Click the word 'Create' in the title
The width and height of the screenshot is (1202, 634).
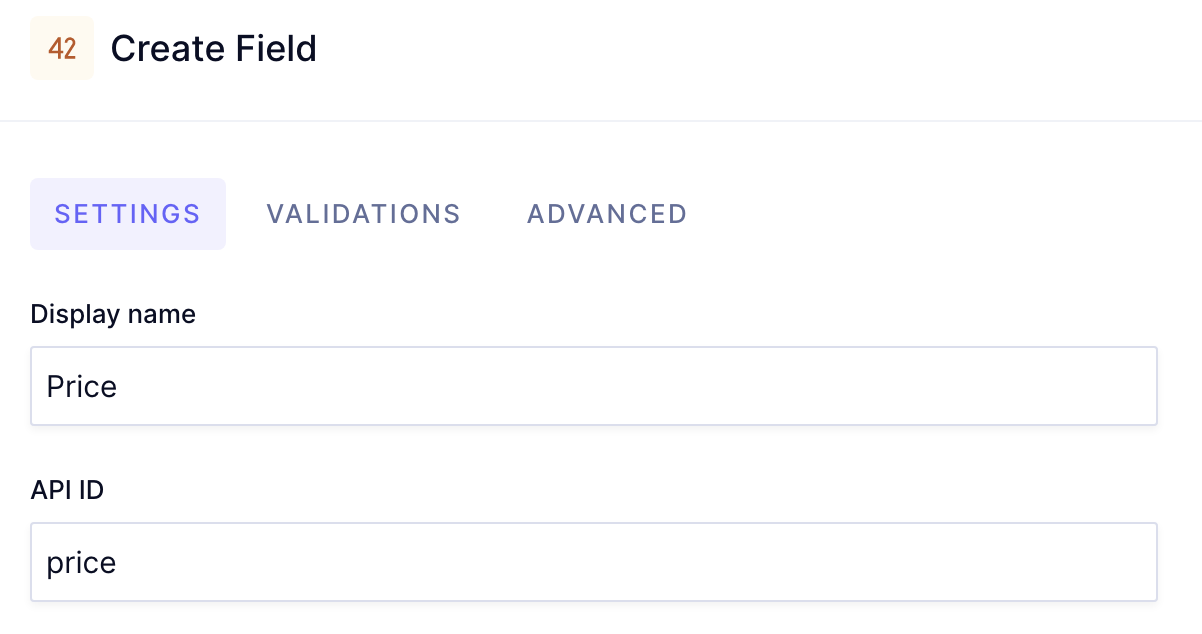pos(167,48)
